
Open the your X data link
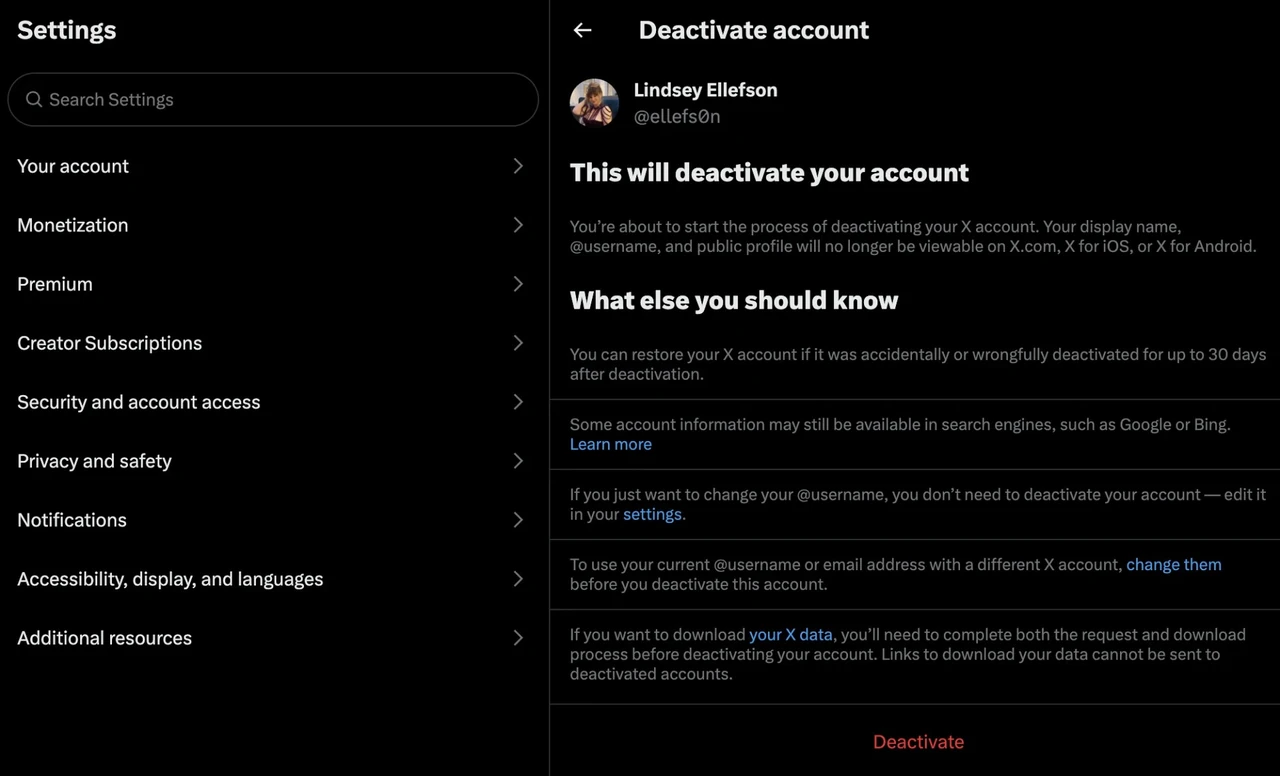pyautogui.click(x=791, y=634)
